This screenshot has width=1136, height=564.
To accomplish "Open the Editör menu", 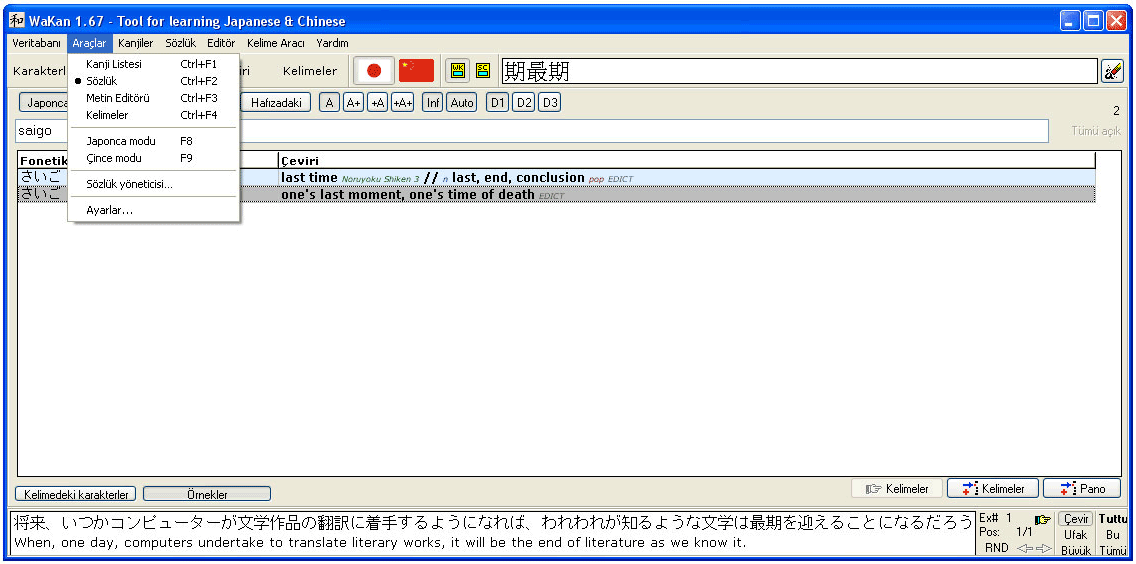I will (221, 43).
